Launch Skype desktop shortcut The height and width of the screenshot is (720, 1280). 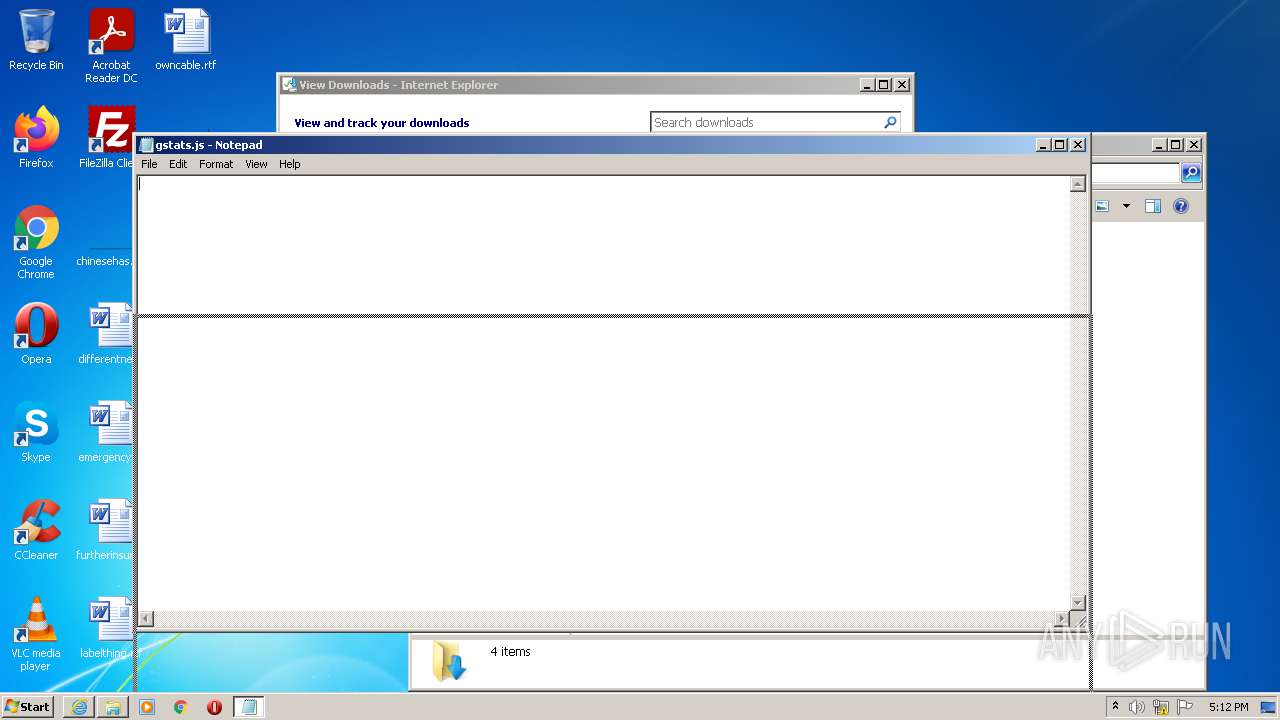pyautogui.click(x=36, y=432)
